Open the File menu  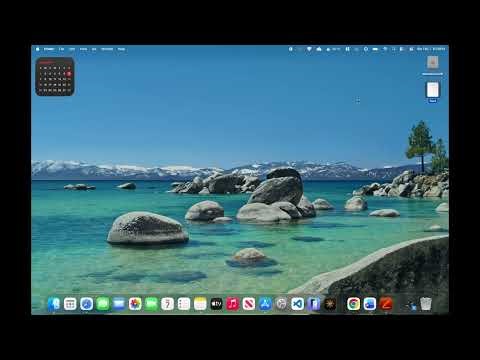61,49
